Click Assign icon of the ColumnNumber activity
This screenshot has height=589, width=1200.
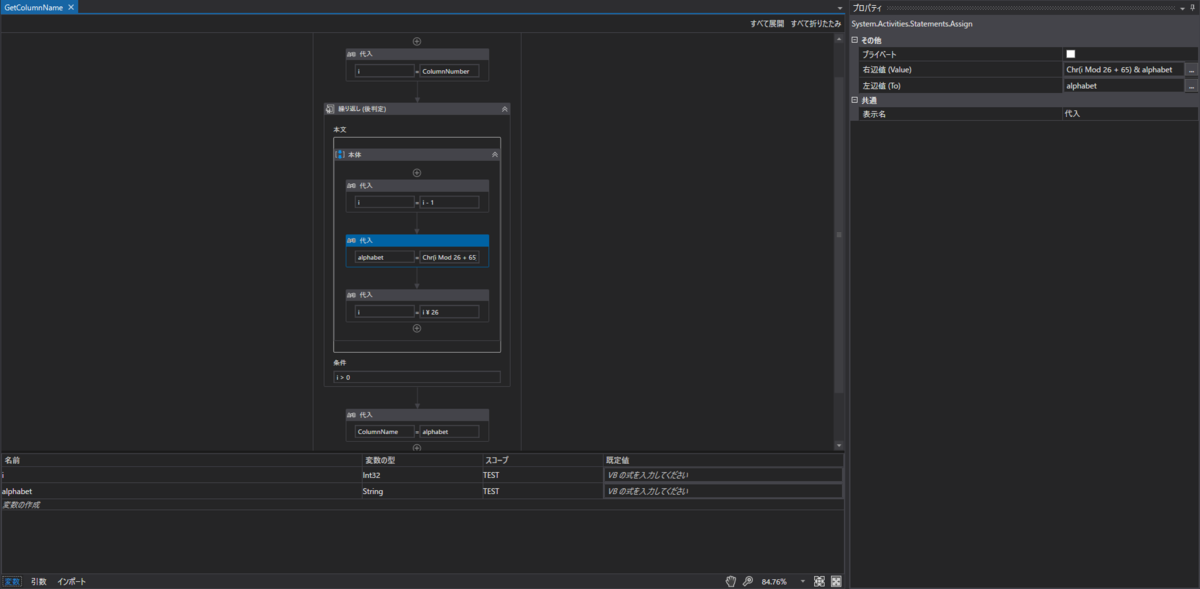(351, 54)
